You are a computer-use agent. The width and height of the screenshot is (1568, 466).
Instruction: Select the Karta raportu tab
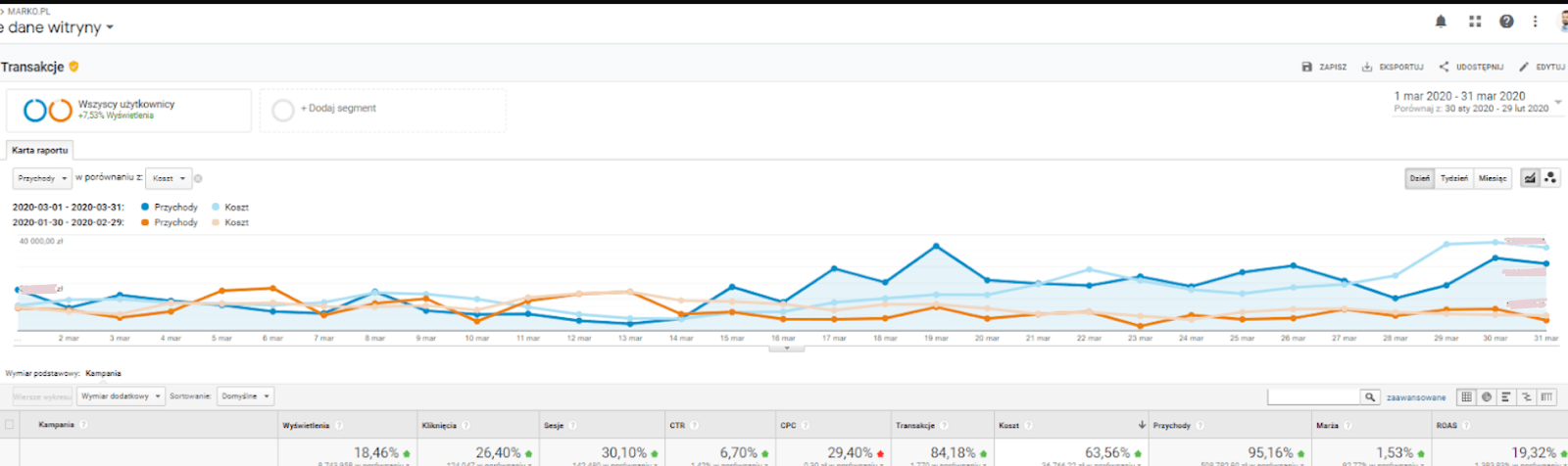[40, 150]
